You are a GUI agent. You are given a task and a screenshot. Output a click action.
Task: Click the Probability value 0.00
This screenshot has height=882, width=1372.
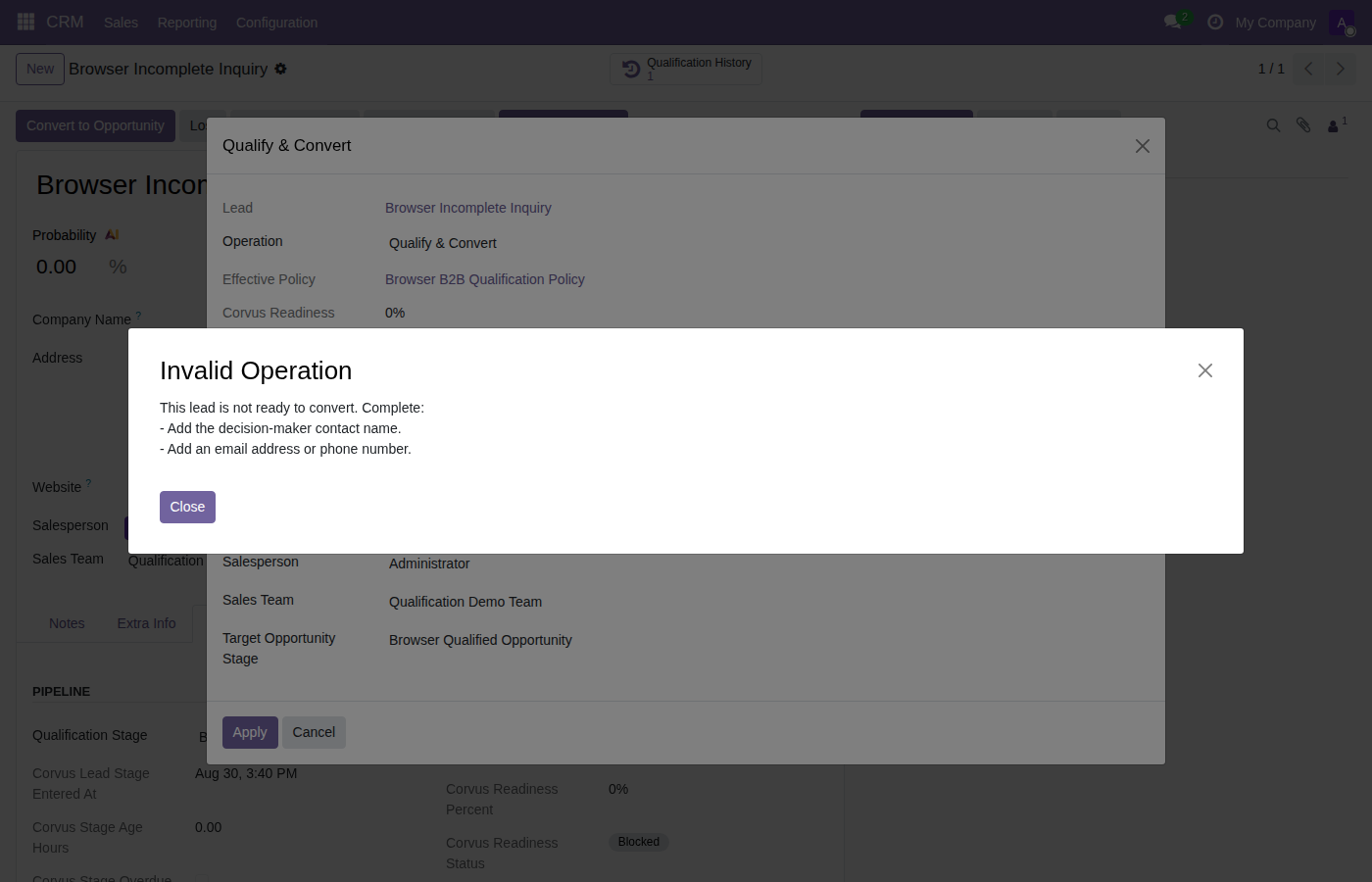point(56,267)
